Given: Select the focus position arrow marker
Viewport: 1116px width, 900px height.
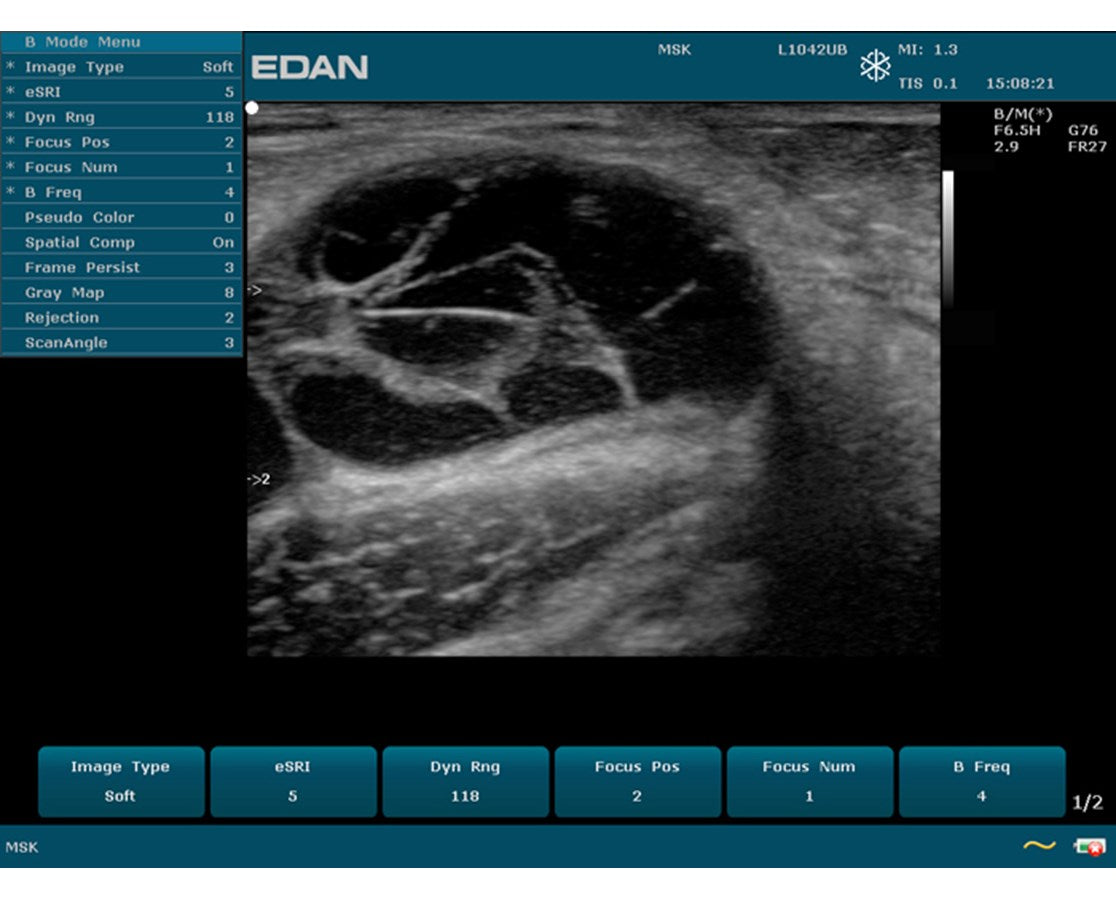Looking at the screenshot, I should [x=254, y=290].
